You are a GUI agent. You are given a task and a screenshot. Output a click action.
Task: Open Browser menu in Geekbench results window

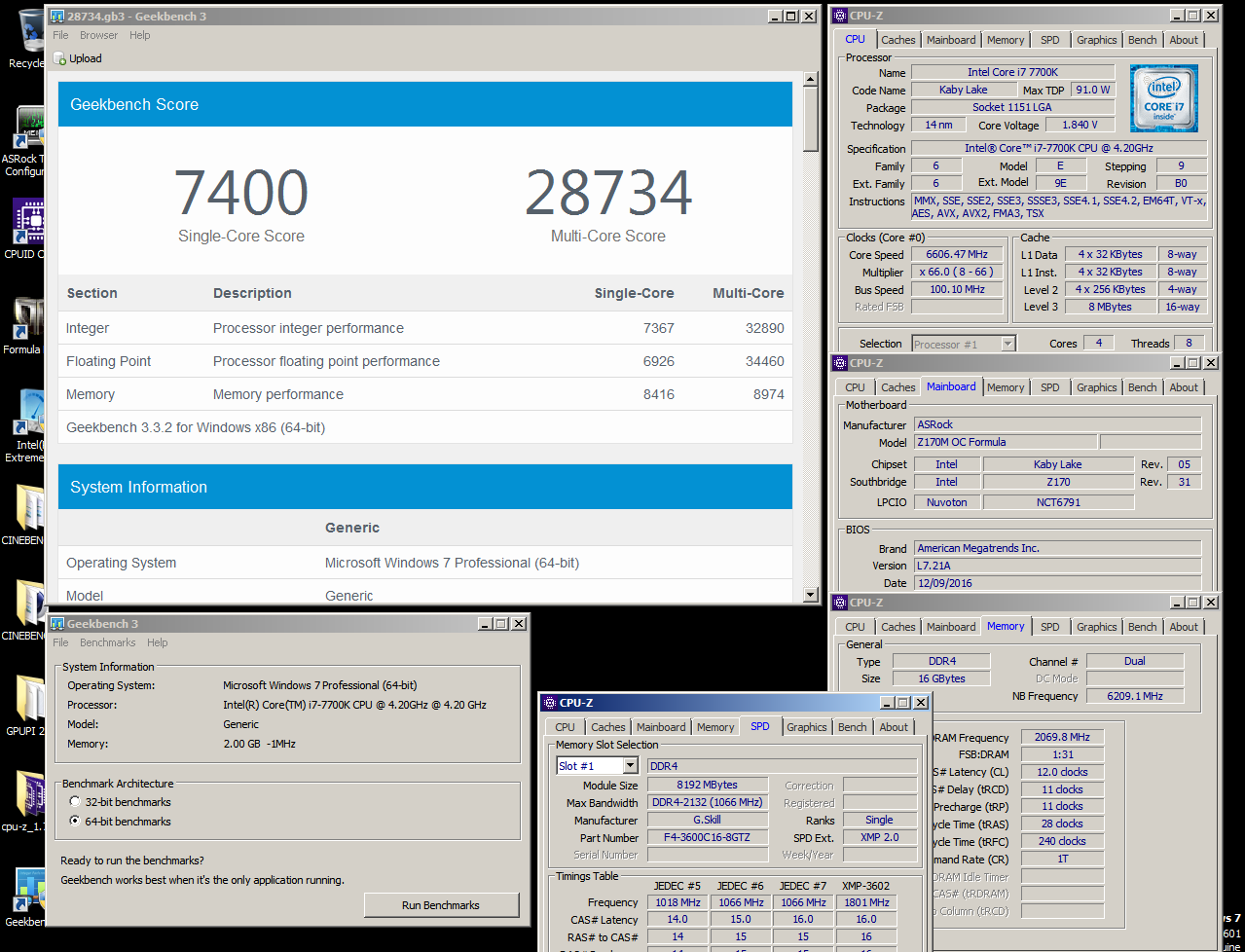pos(98,35)
